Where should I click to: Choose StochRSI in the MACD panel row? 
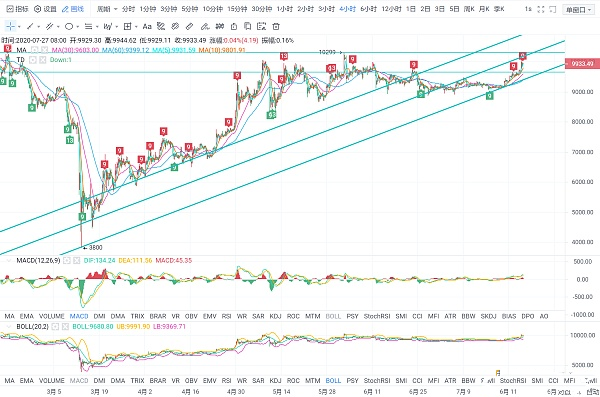[x=377, y=316]
